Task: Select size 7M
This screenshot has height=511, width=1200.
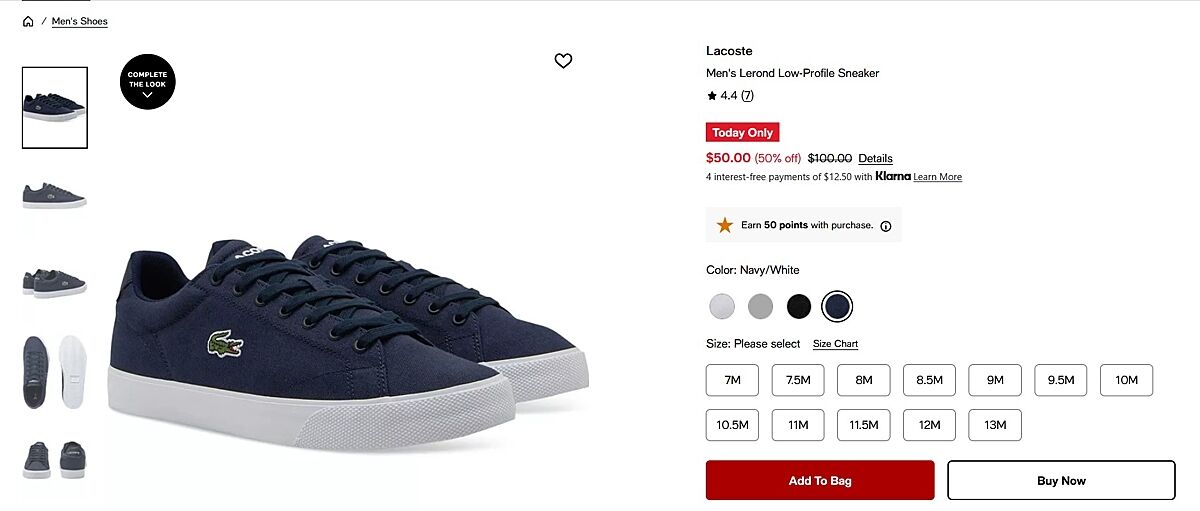Action: (x=732, y=380)
